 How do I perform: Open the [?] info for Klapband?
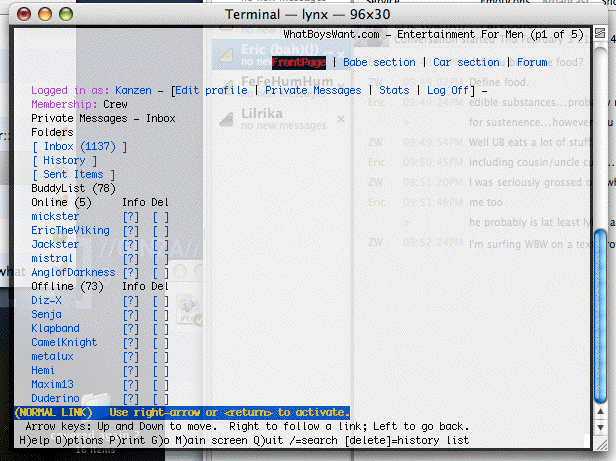coord(130,328)
